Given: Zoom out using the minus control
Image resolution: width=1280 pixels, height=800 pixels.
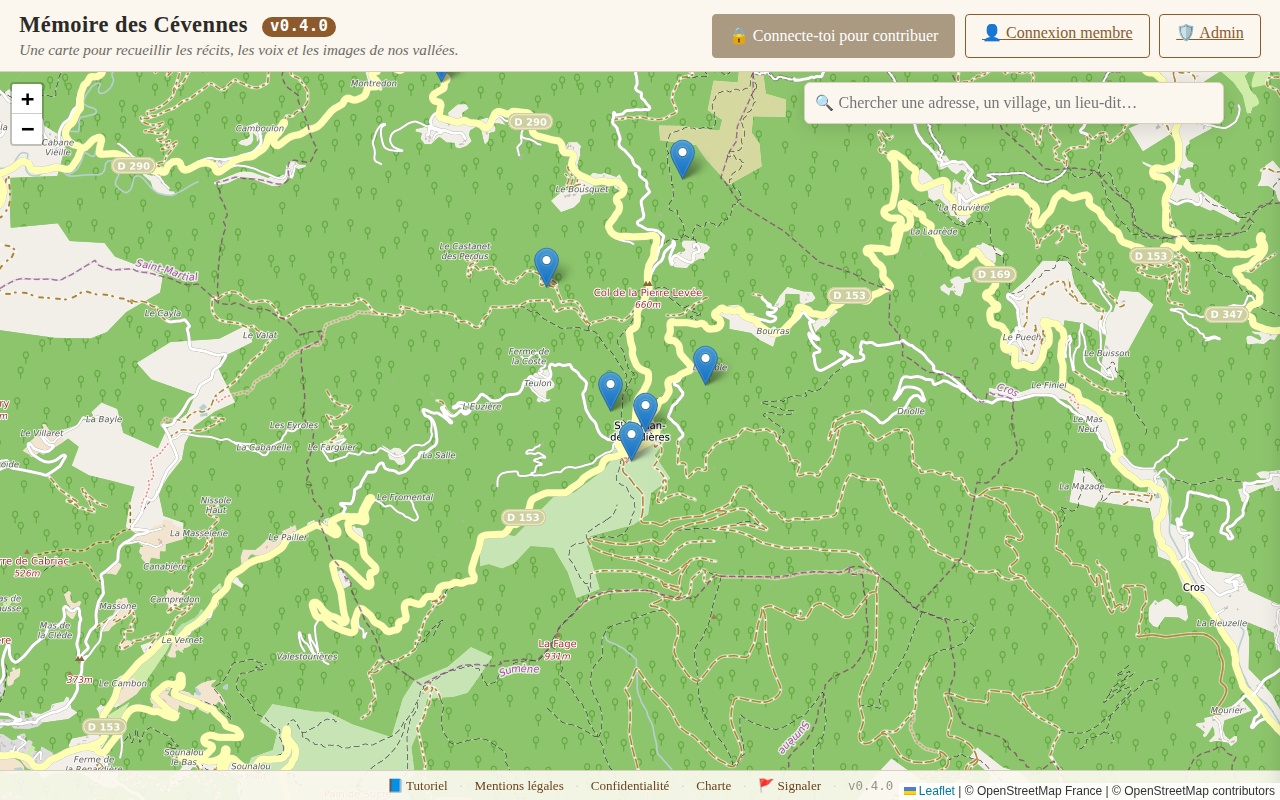Looking at the screenshot, I should 26,129.
